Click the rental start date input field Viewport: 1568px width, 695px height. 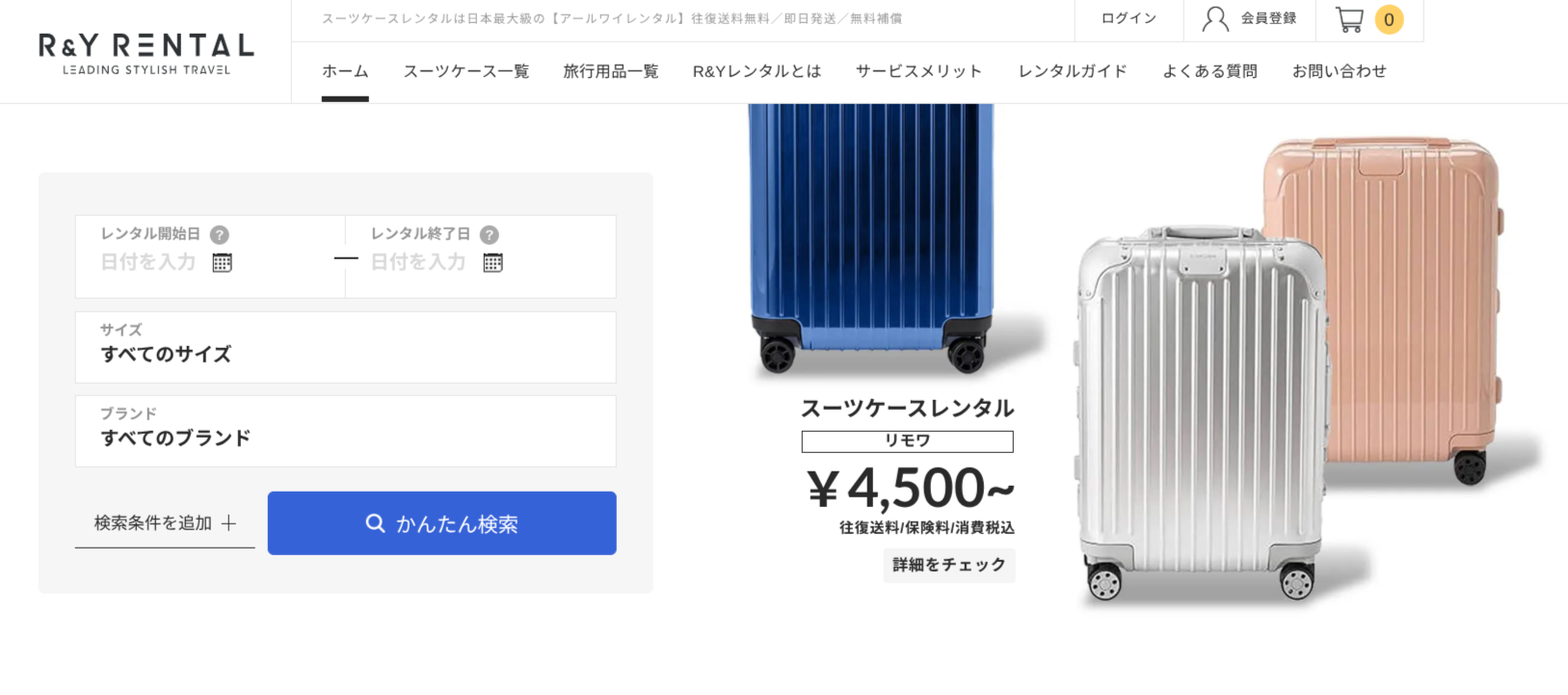pyautogui.click(x=148, y=262)
